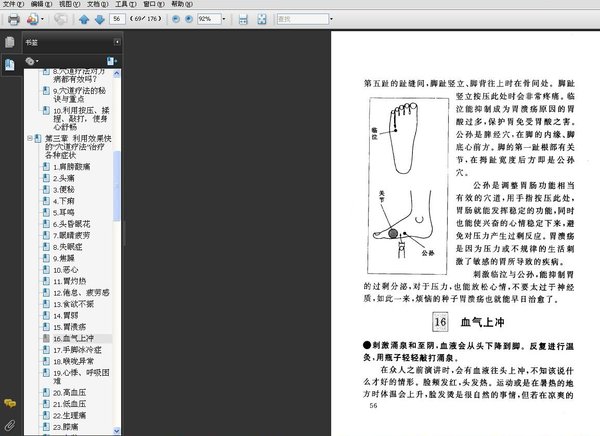
Task: Open the bookmark options gear menu
Action: (31, 61)
